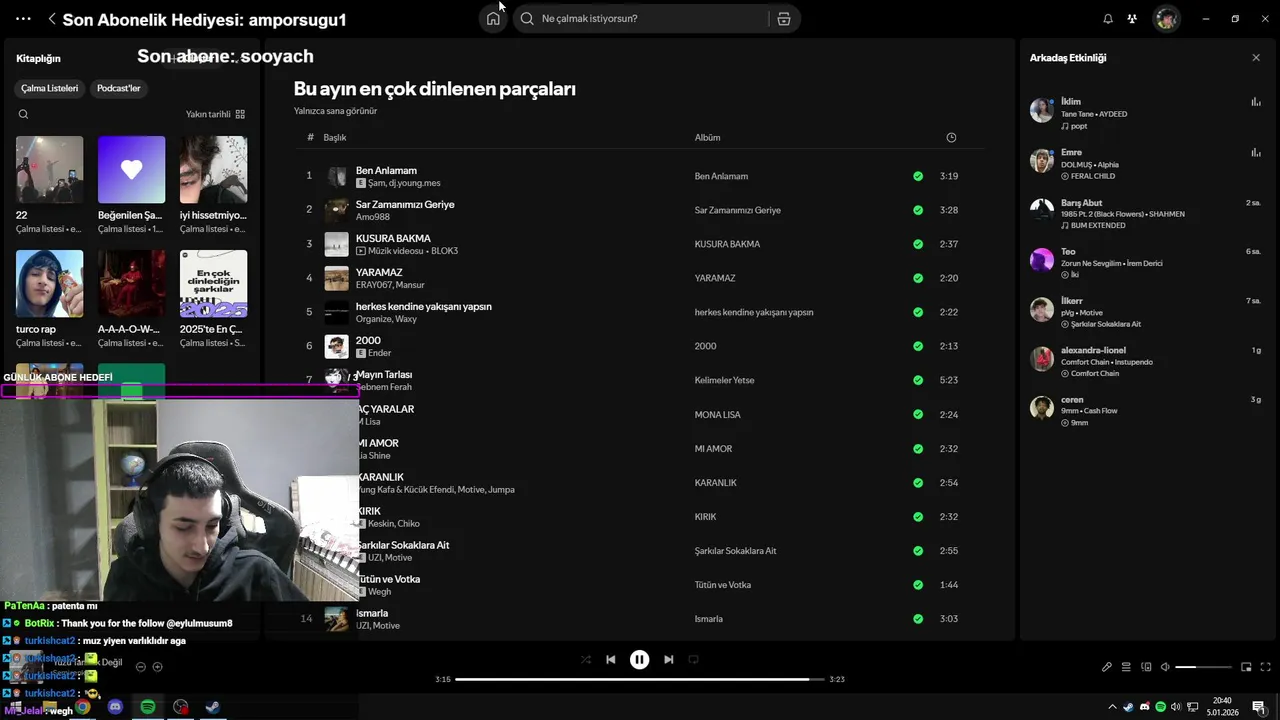Toggle liked checkmark for KUSURA BAKMA

coord(918,244)
